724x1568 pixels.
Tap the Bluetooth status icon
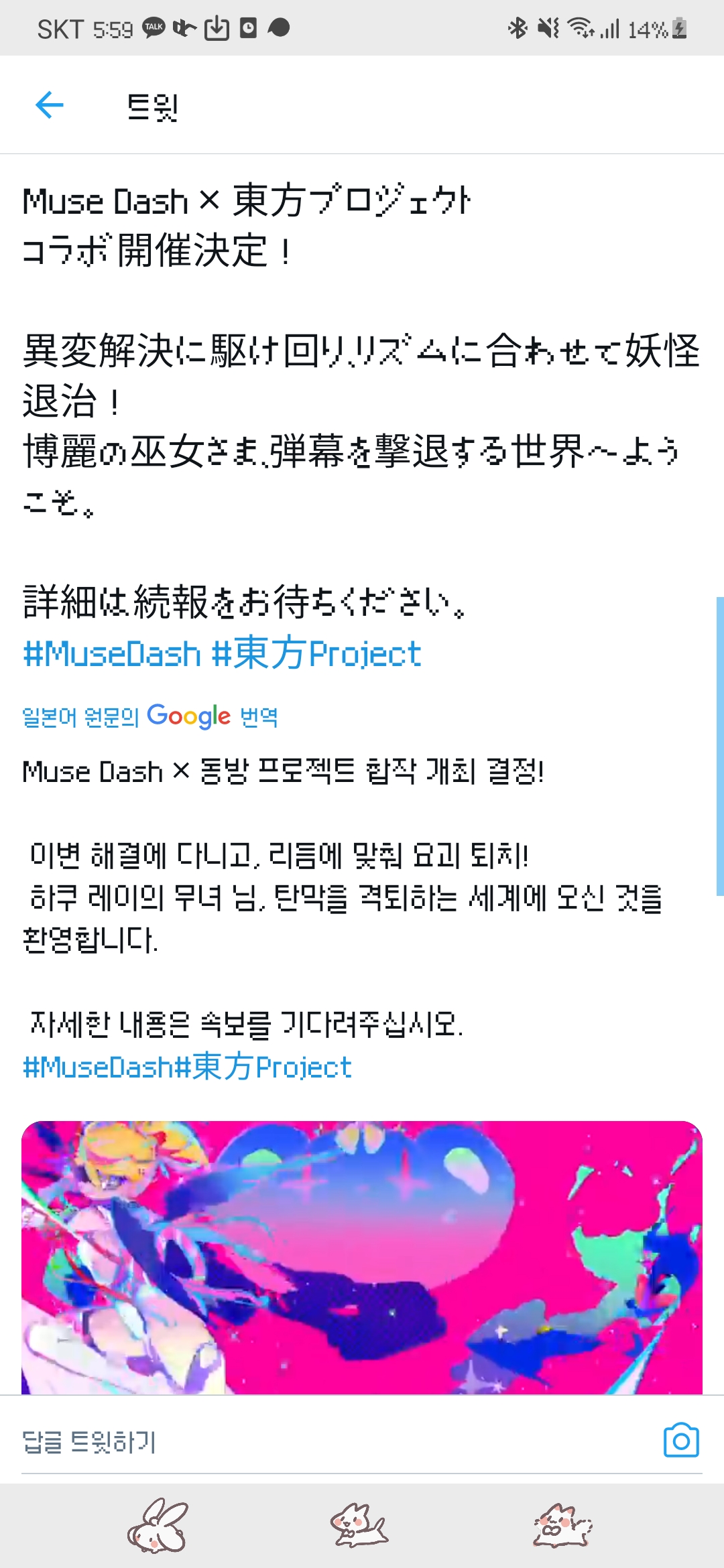[517, 28]
